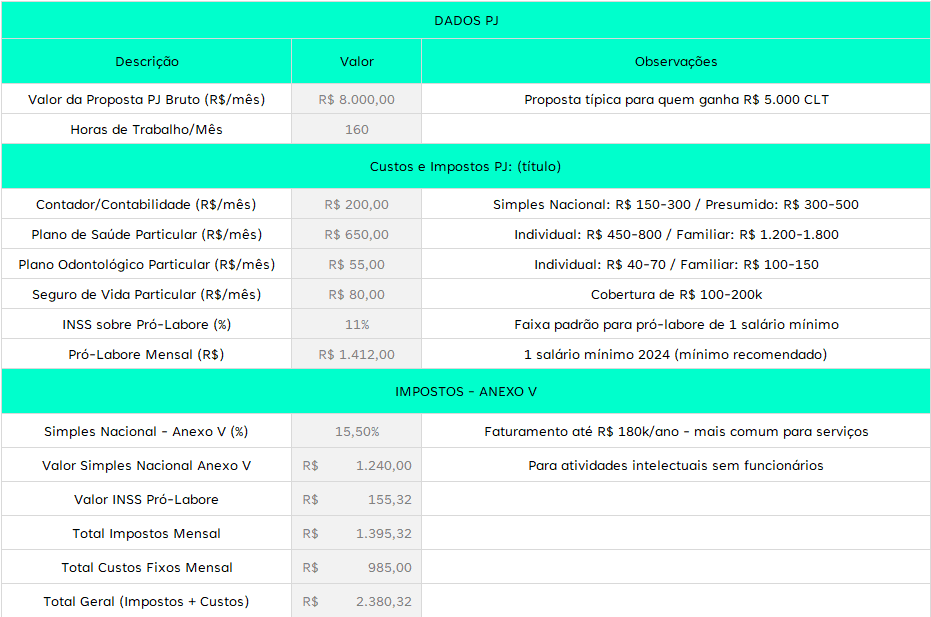Screen dimensions: 931x617
Task: Select the health plan value R$ 650,00
Action: 356,234
